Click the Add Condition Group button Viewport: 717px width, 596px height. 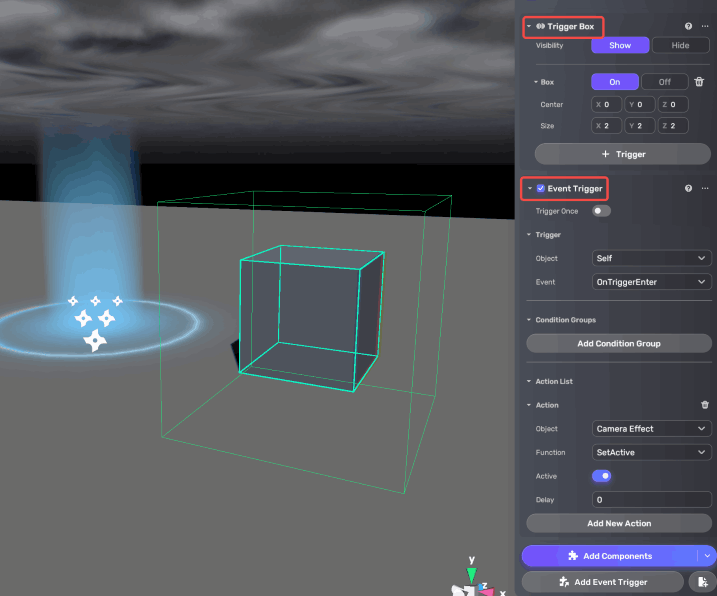619,343
